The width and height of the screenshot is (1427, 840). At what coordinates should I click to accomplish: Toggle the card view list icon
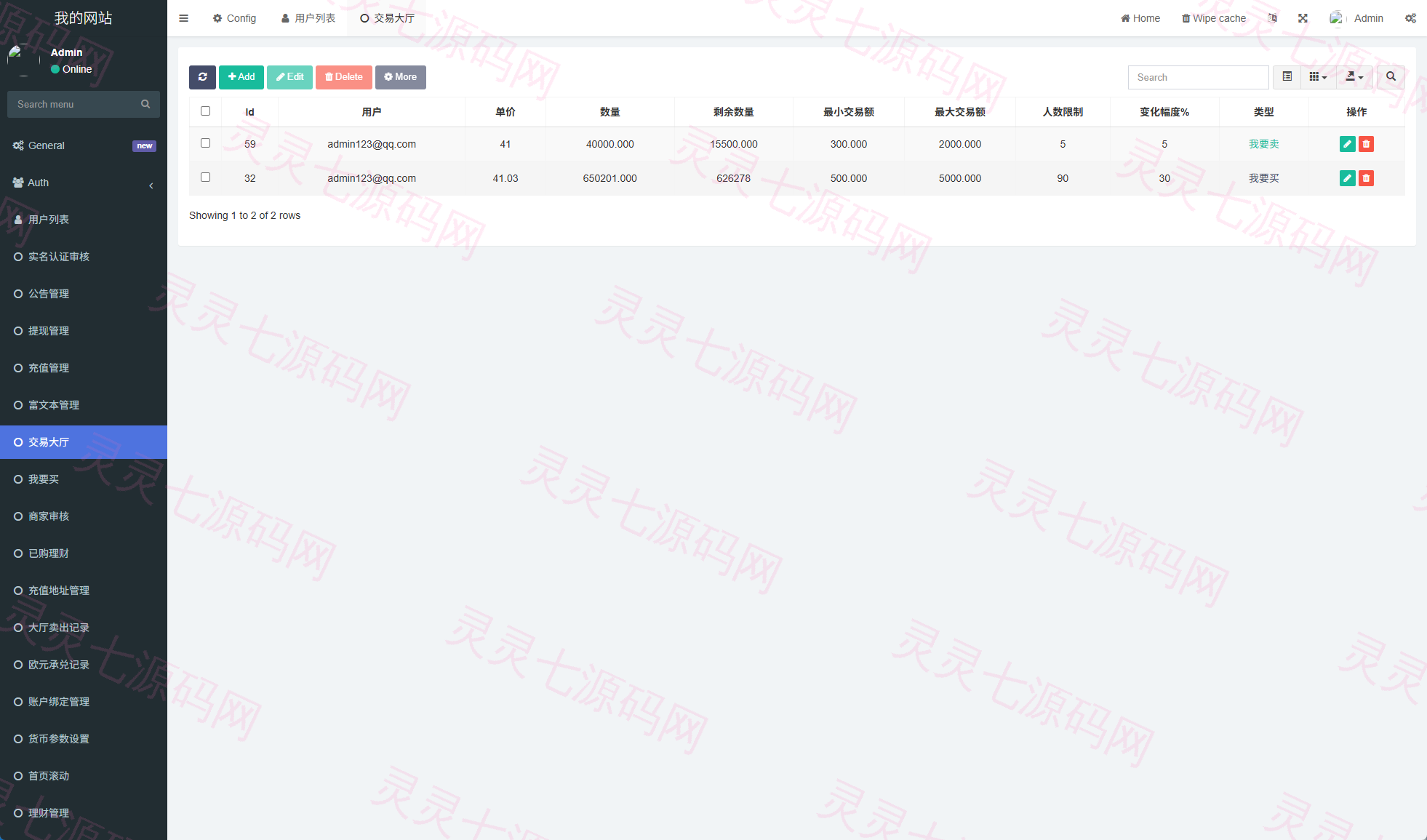coord(1287,77)
